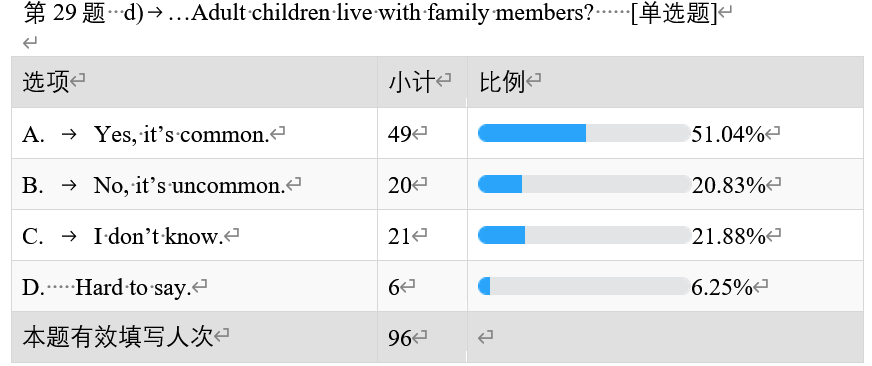Image resolution: width=872 pixels, height=366 pixels.
Task: Click the [单选题] label in heading
Action: click(675, 13)
